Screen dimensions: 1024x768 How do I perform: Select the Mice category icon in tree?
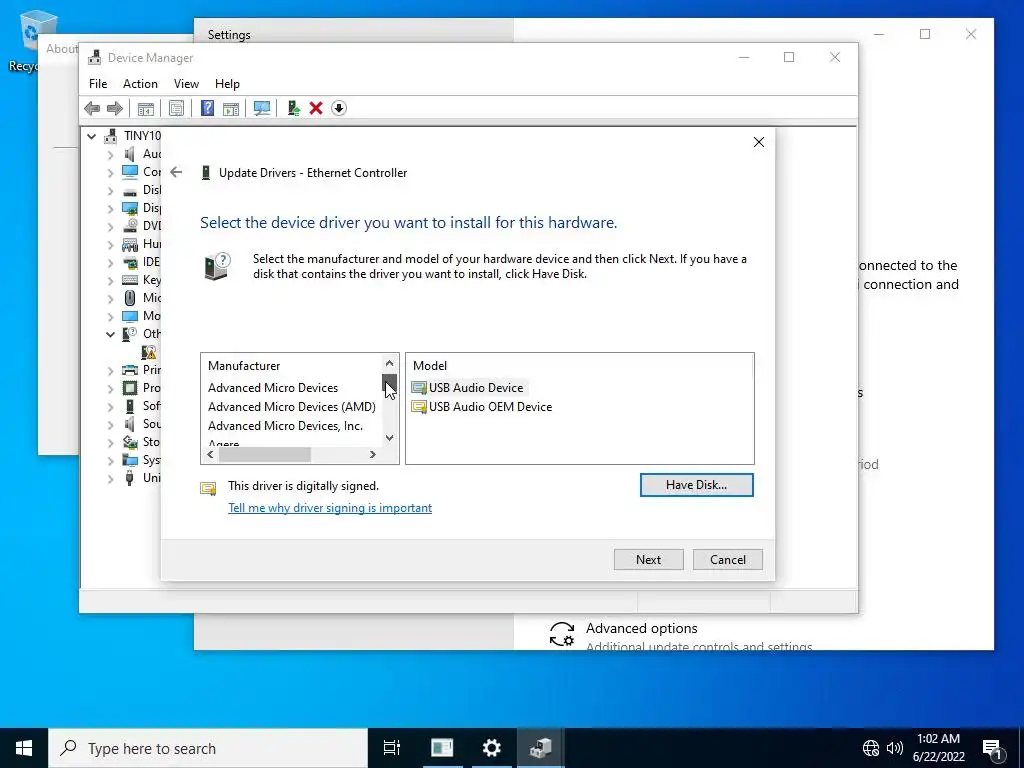coord(130,298)
